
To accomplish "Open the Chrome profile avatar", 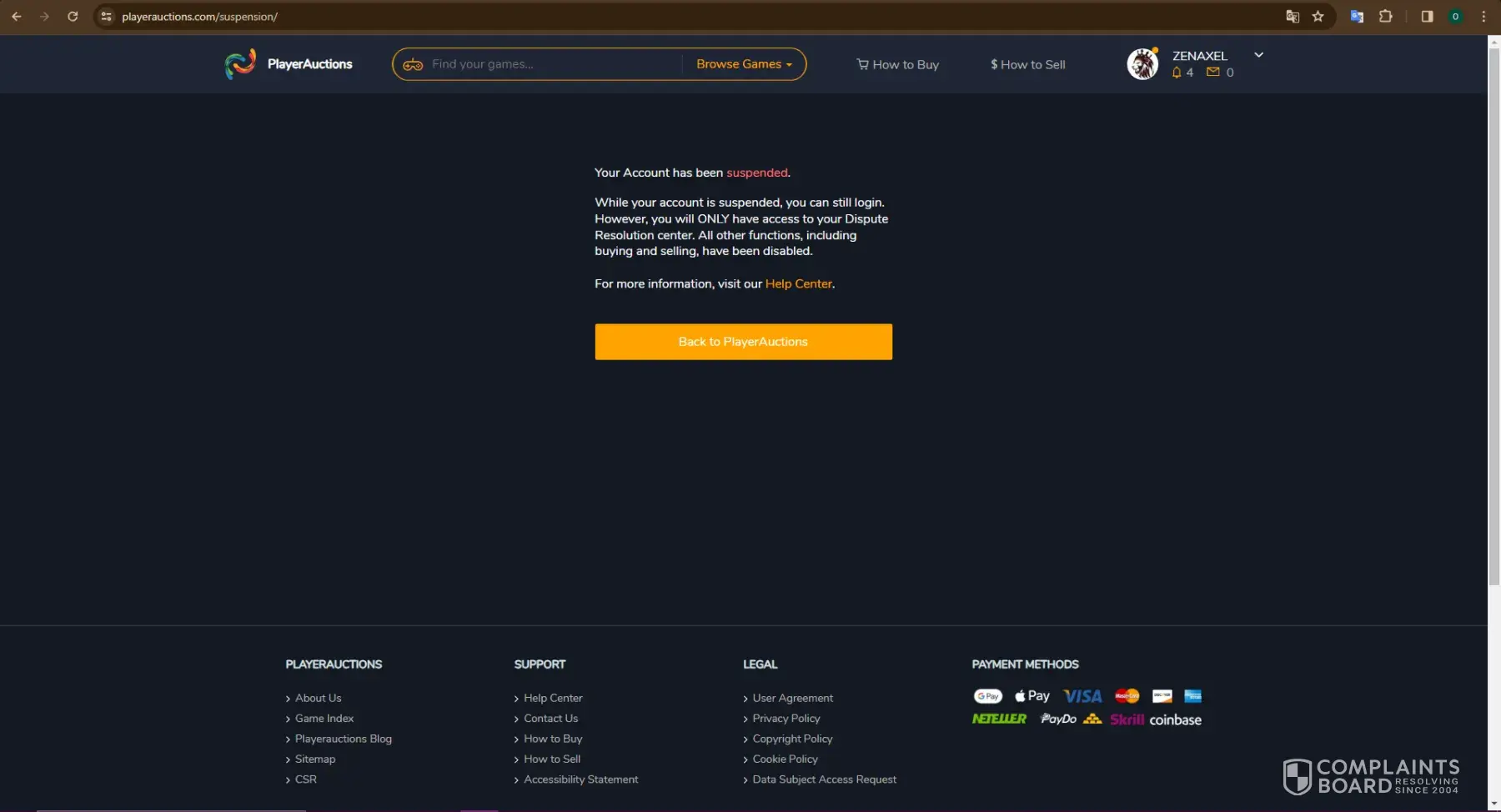I will point(1456,17).
